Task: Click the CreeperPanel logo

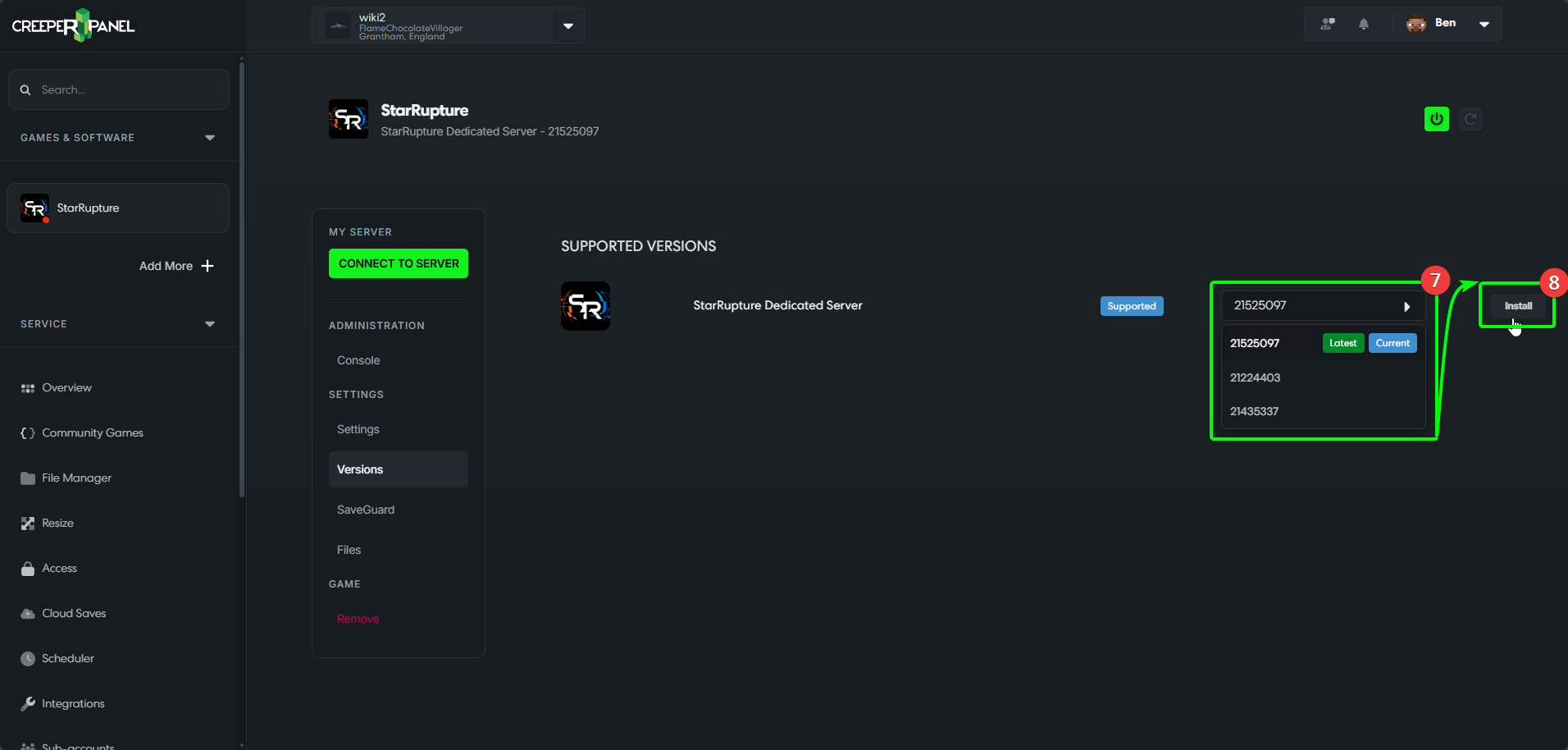Action: point(73,25)
